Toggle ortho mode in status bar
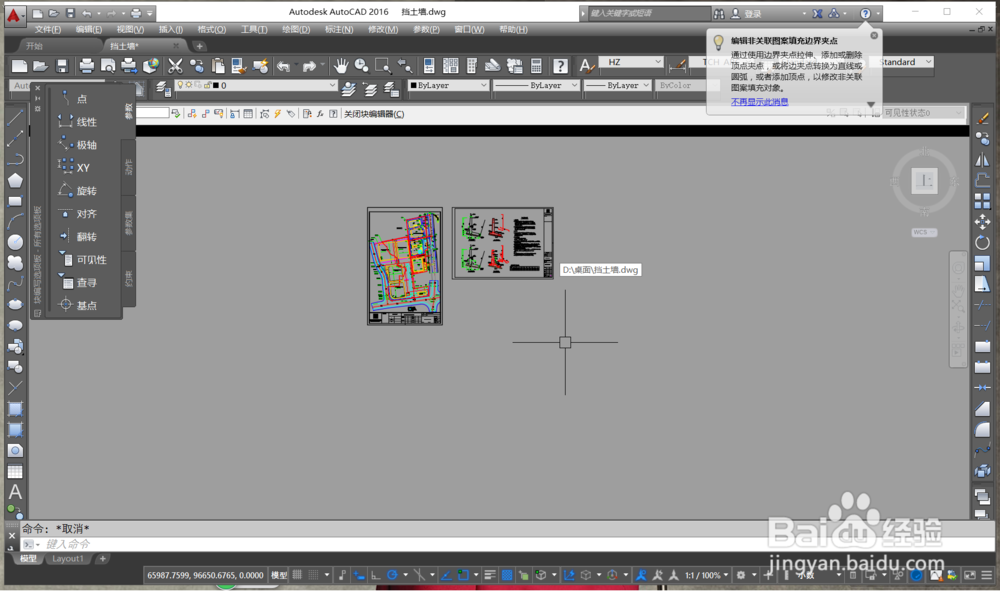The height and width of the screenshot is (598, 1000). 376,575
